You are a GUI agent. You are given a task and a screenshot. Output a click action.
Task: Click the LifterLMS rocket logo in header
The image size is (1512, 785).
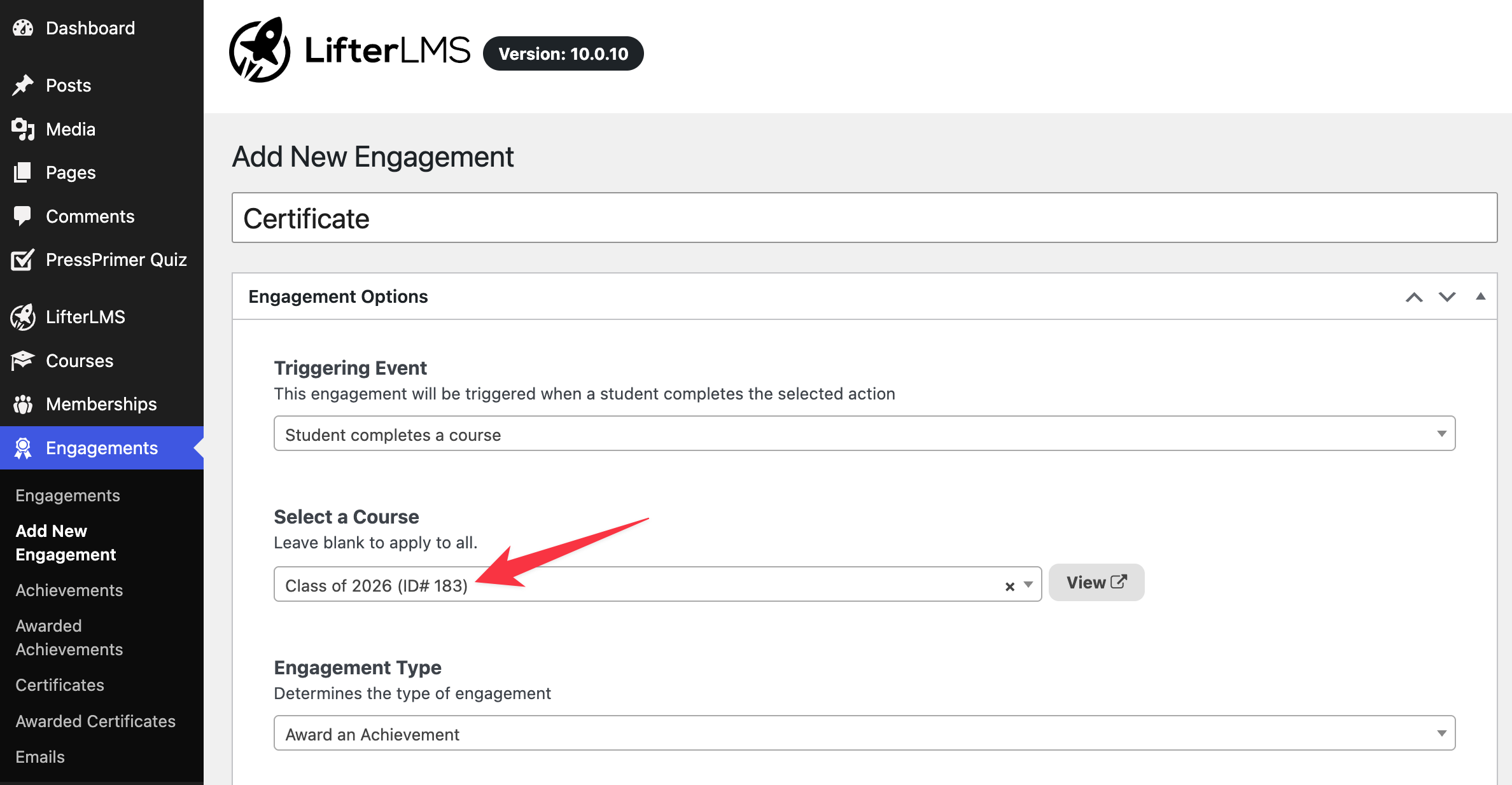click(x=260, y=50)
